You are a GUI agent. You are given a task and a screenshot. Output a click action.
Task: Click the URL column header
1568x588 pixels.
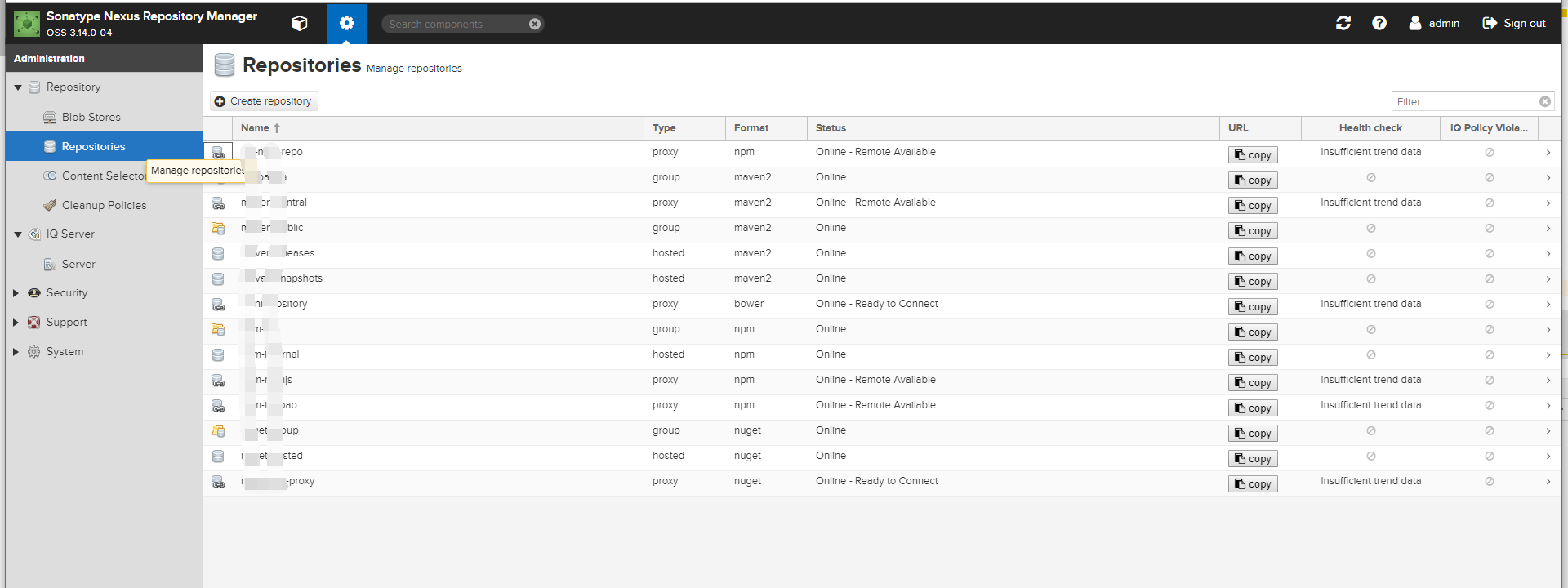point(1260,128)
